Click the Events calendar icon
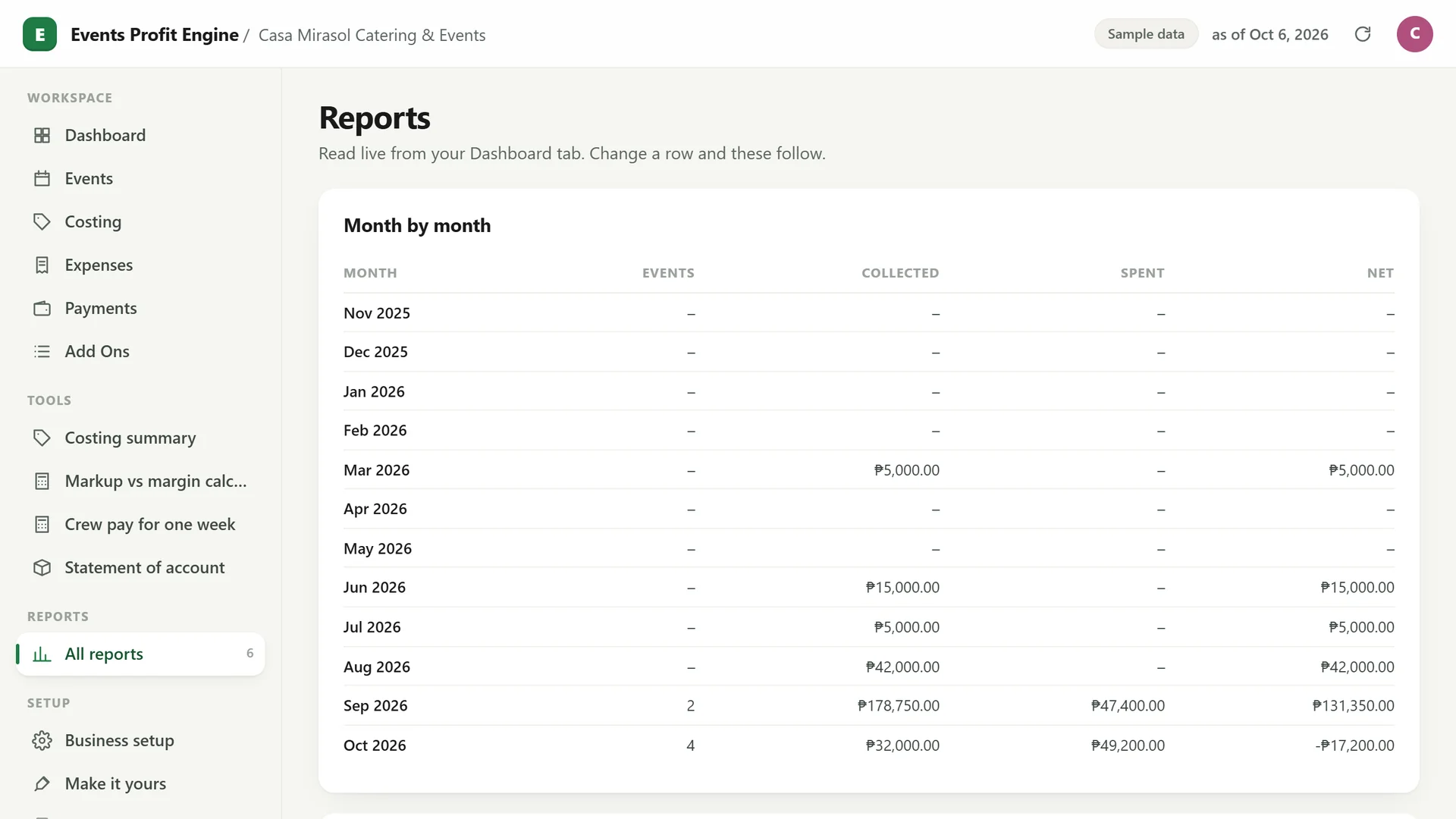The width and height of the screenshot is (1456, 819). tap(42, 178)
